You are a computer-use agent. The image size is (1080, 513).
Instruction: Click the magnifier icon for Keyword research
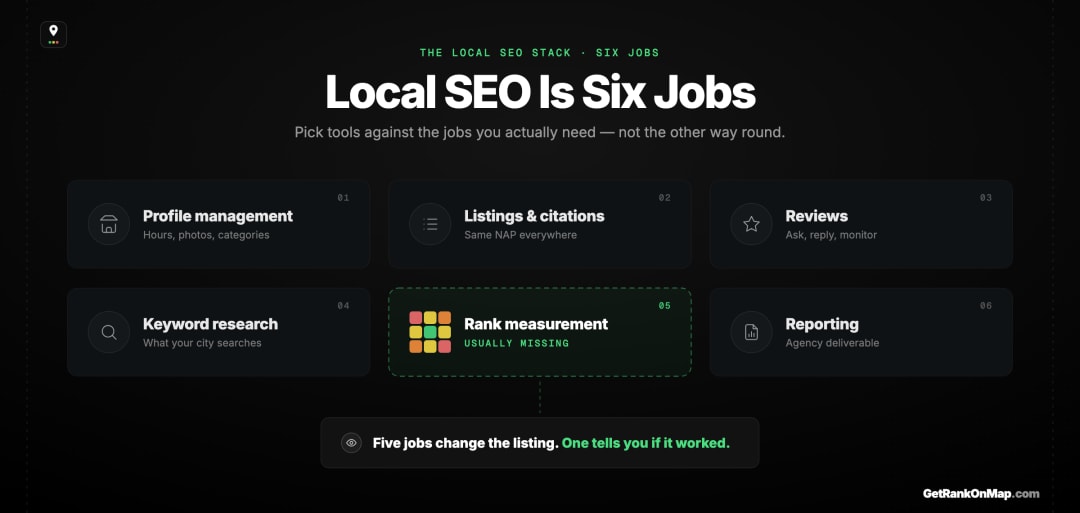pyautogui.click(x=109, y=332)
